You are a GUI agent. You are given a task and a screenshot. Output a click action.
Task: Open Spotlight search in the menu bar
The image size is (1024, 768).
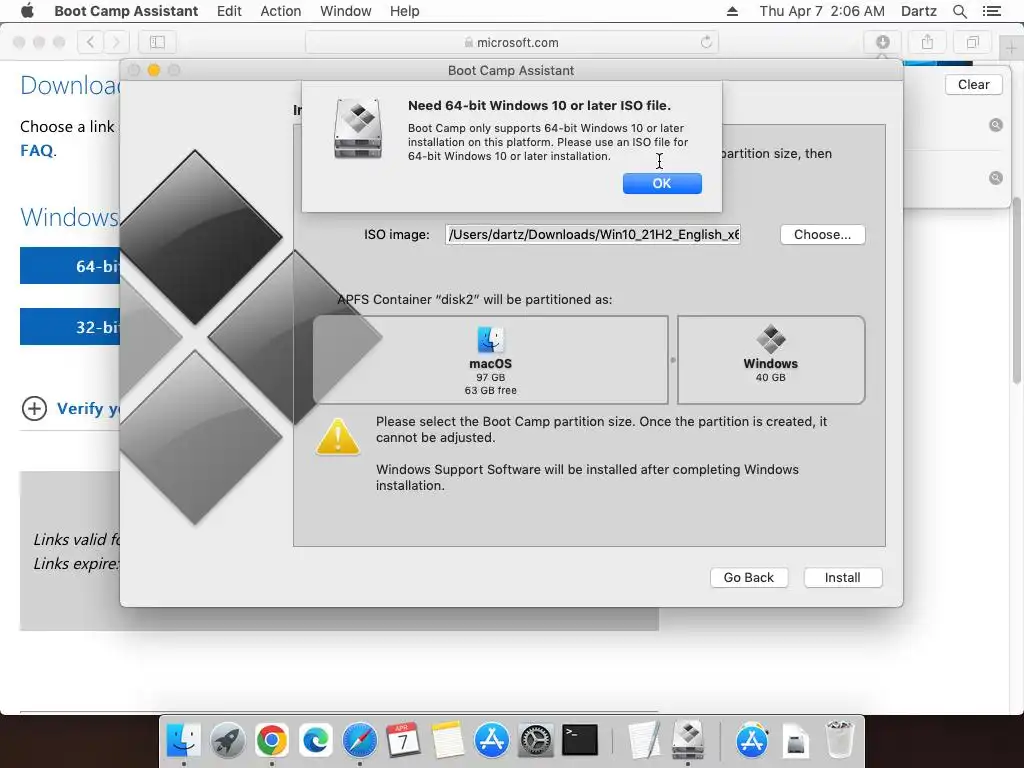pyautogui.click(x=959, y=11)
